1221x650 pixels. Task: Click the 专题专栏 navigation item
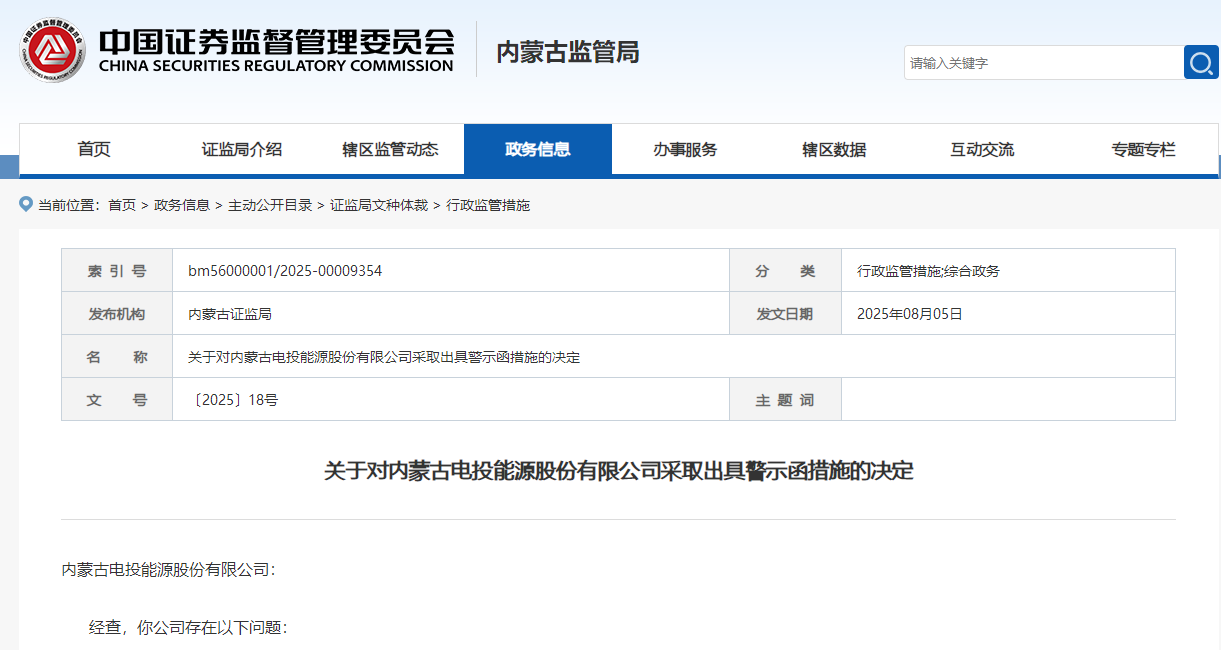[x=1143, y=149]
